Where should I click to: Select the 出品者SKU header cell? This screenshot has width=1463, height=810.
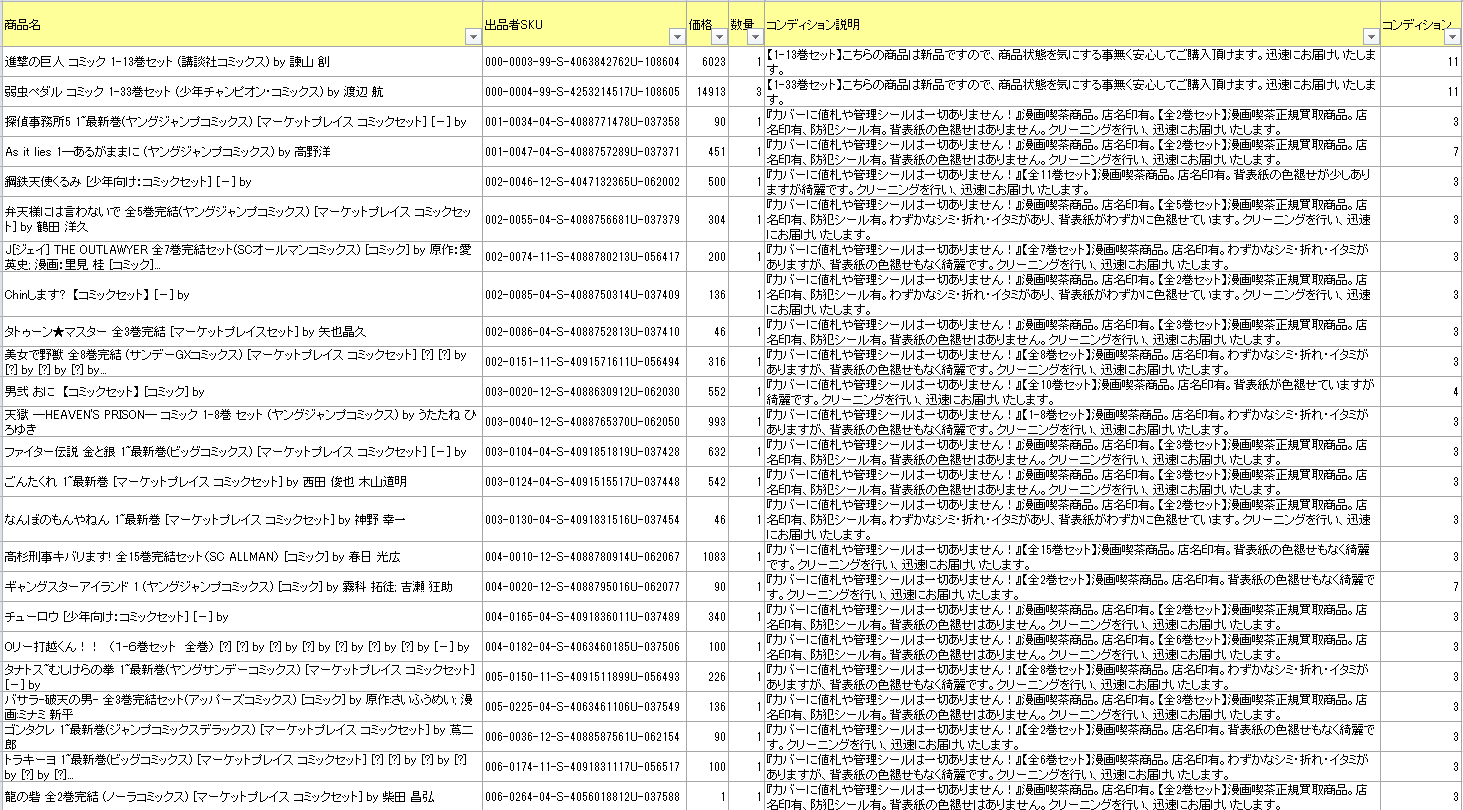click(584, 24)
